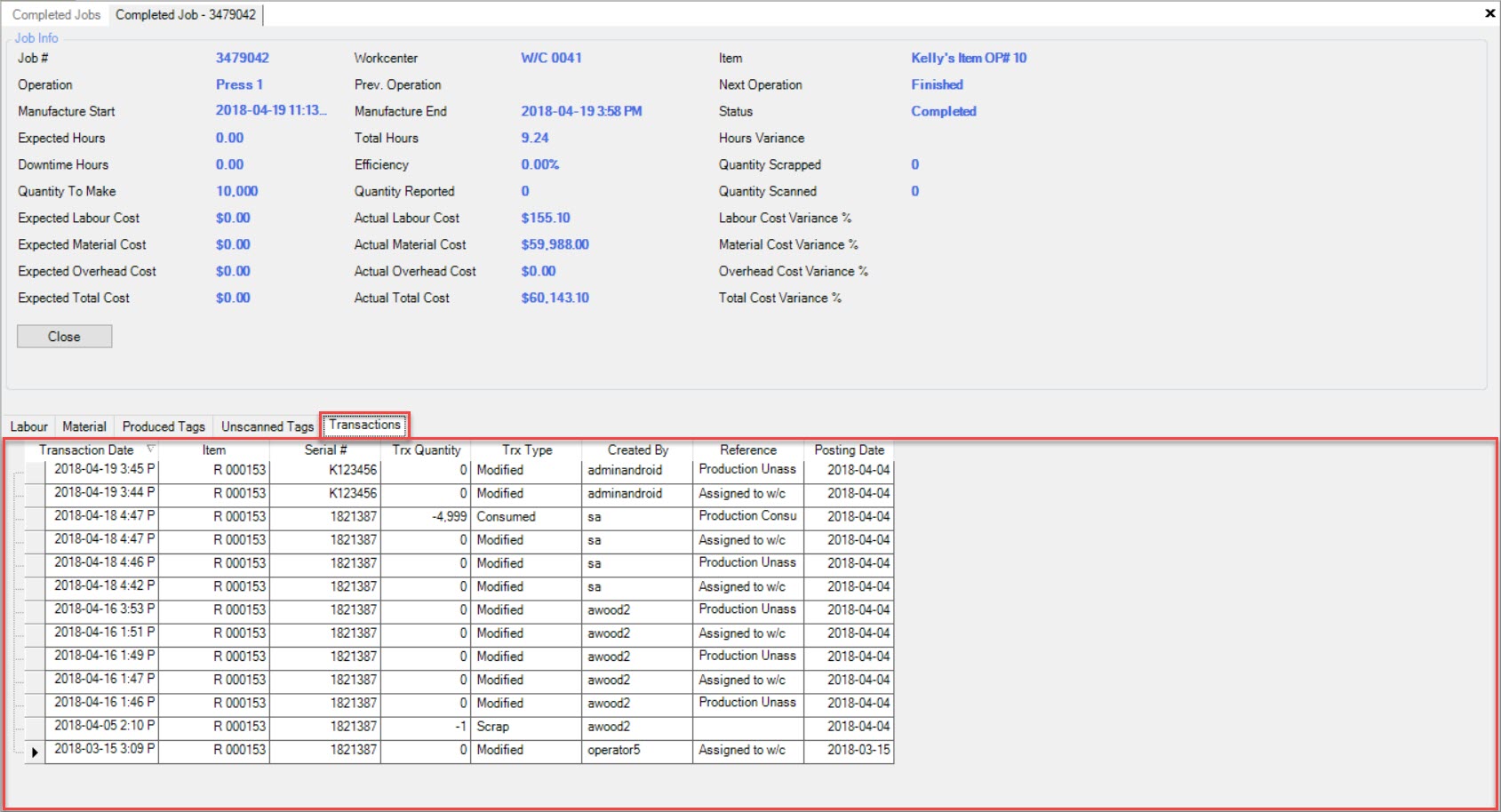
Task: Click Created By cell operator5
Action: click(x=637, y=750)
